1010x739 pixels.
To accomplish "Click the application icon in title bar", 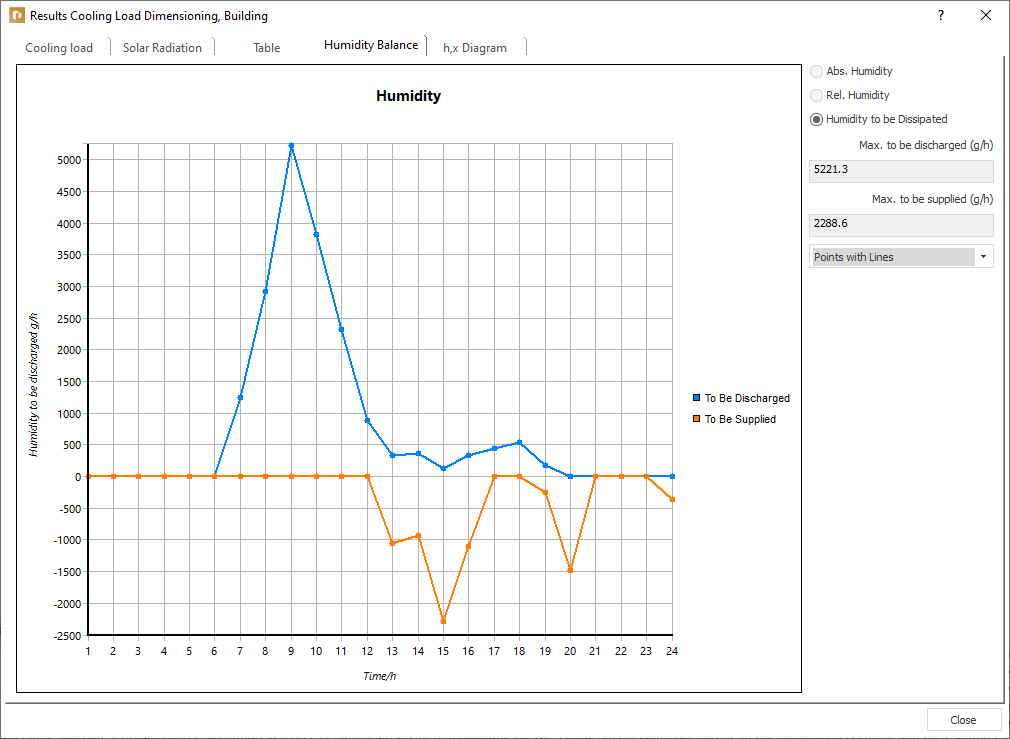I will [16, 15].
